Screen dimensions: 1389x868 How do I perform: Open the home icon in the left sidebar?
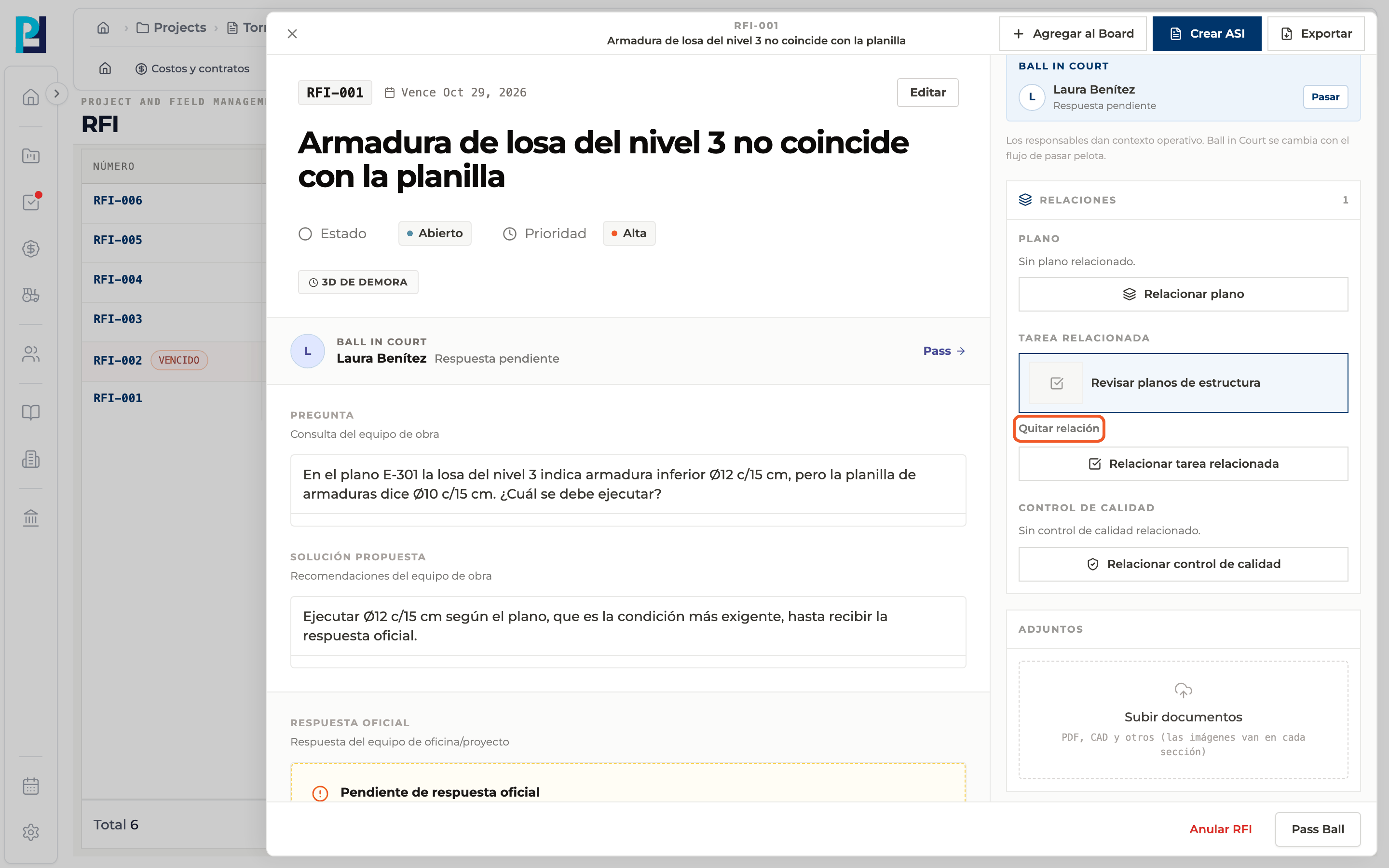coord(31,97)
